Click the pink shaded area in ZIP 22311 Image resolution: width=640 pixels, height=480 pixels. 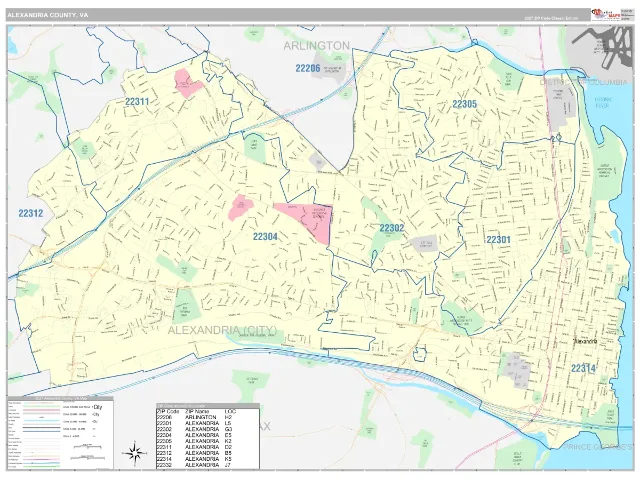(188, 83)
